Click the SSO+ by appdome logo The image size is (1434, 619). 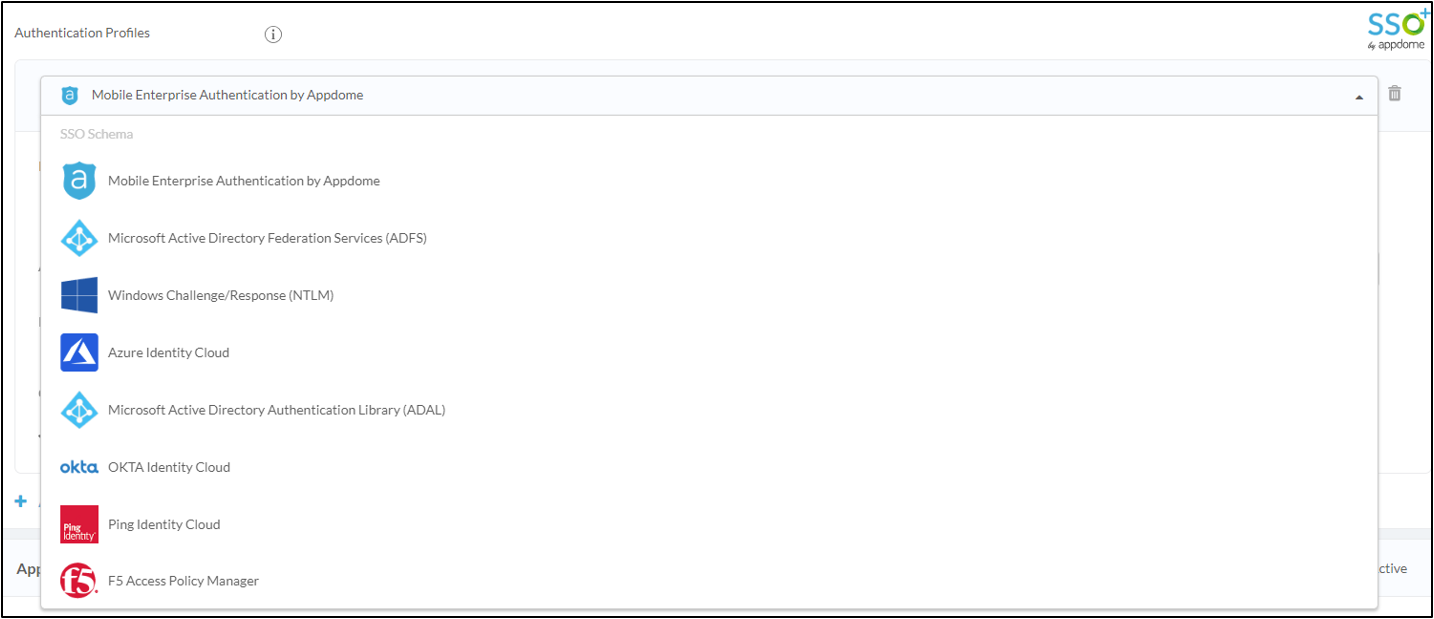[x=1396, y=28]
